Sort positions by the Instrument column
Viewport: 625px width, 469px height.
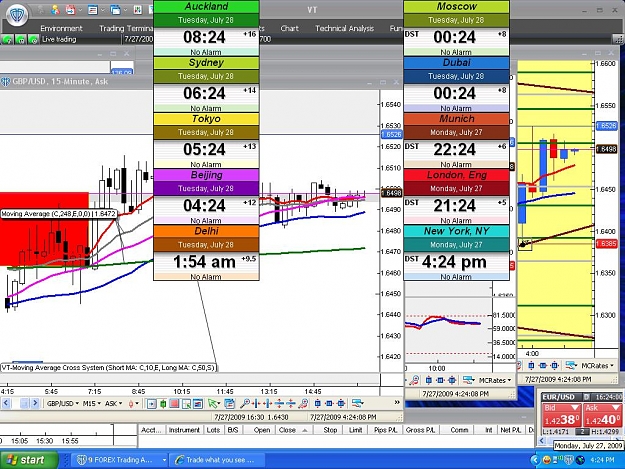pos(184,430)
